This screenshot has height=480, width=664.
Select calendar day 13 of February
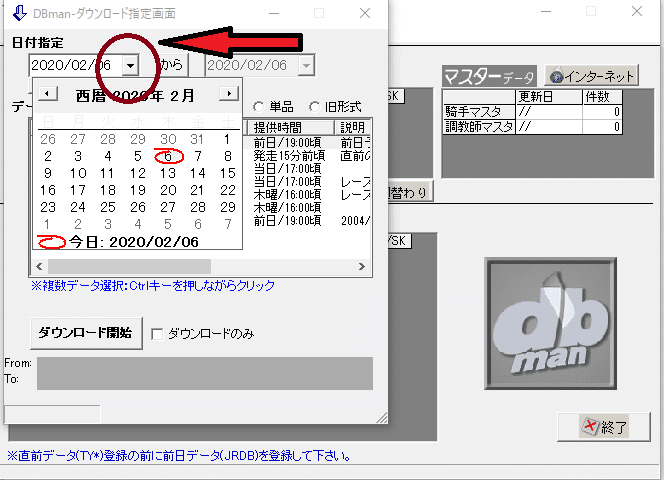[x=168, y=173]
